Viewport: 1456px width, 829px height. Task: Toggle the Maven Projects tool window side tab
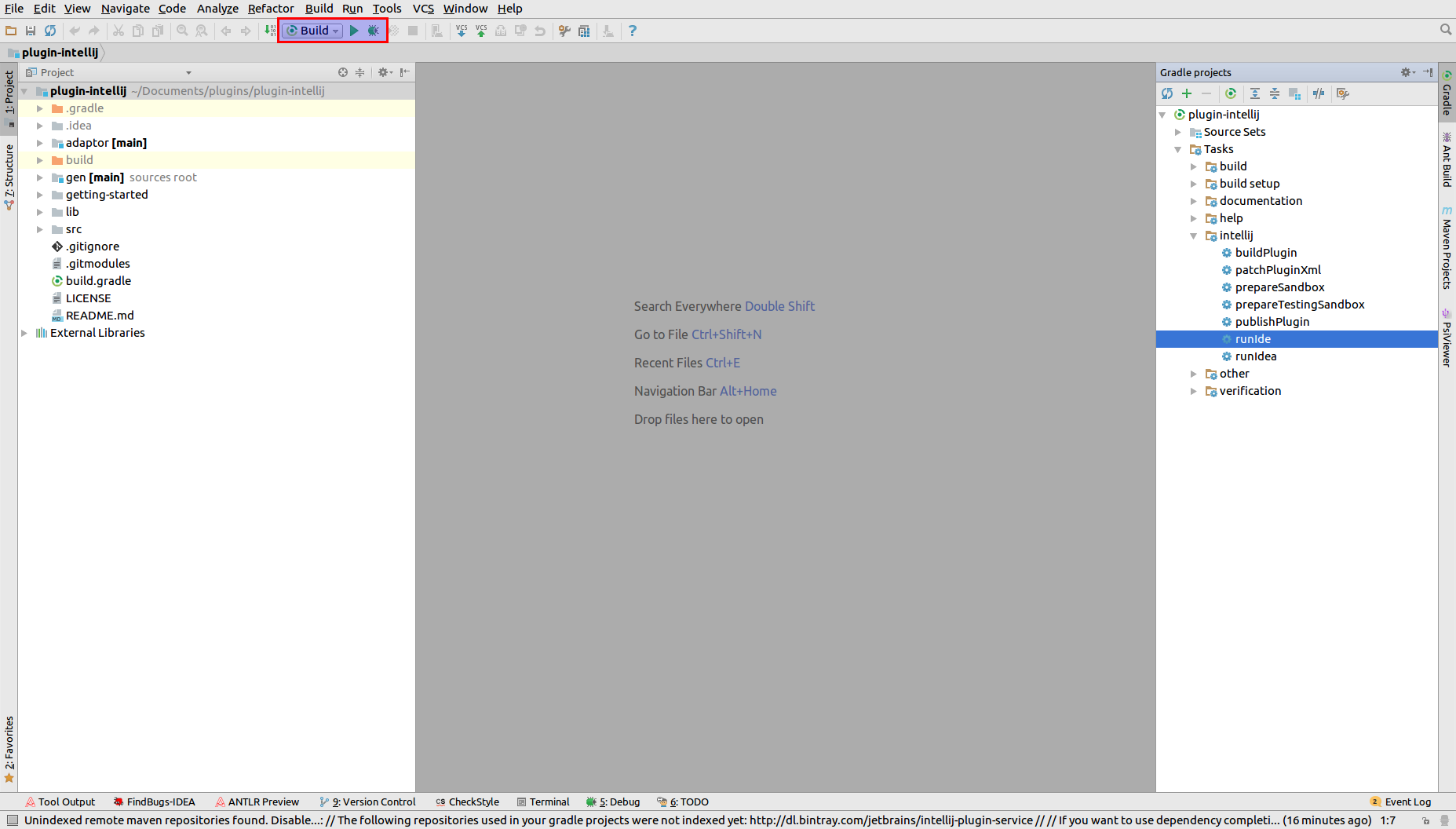1447,248
